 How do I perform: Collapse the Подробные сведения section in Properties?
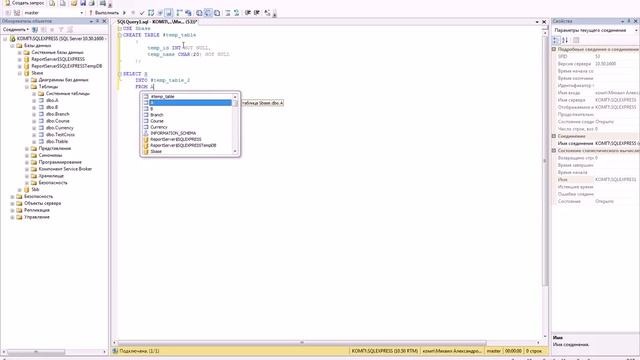click(x=554, y=49)
